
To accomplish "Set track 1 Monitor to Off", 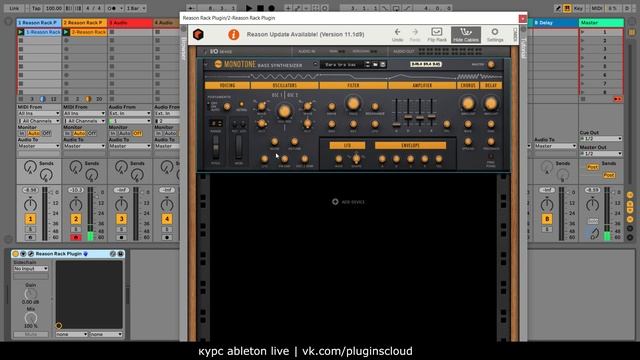I will click(47, 133).
